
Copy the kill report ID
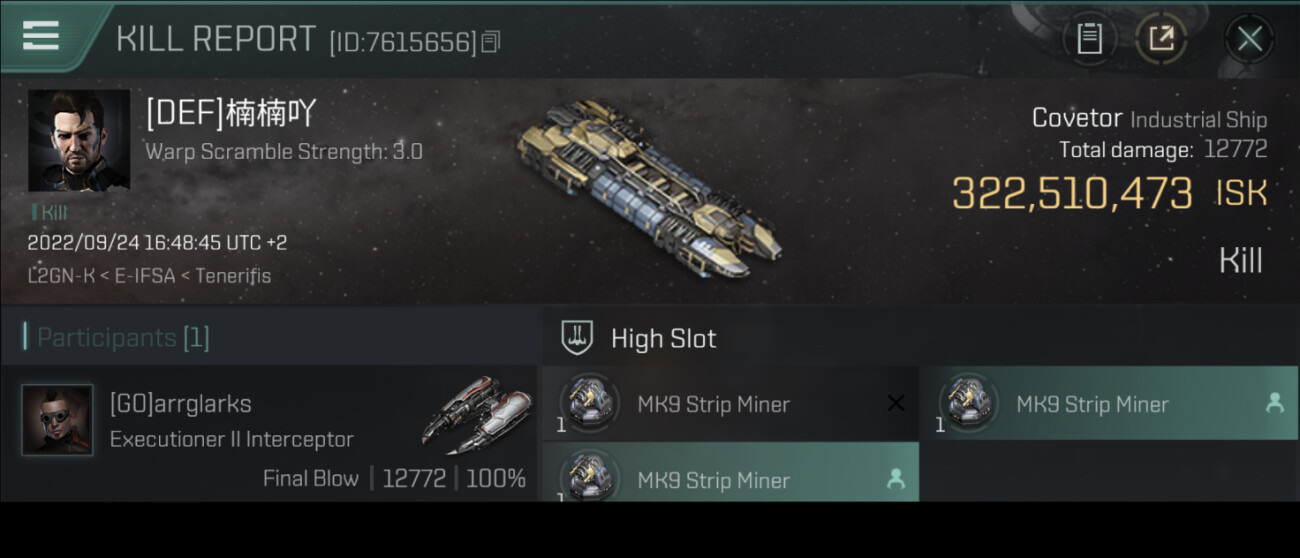(491, 42)
